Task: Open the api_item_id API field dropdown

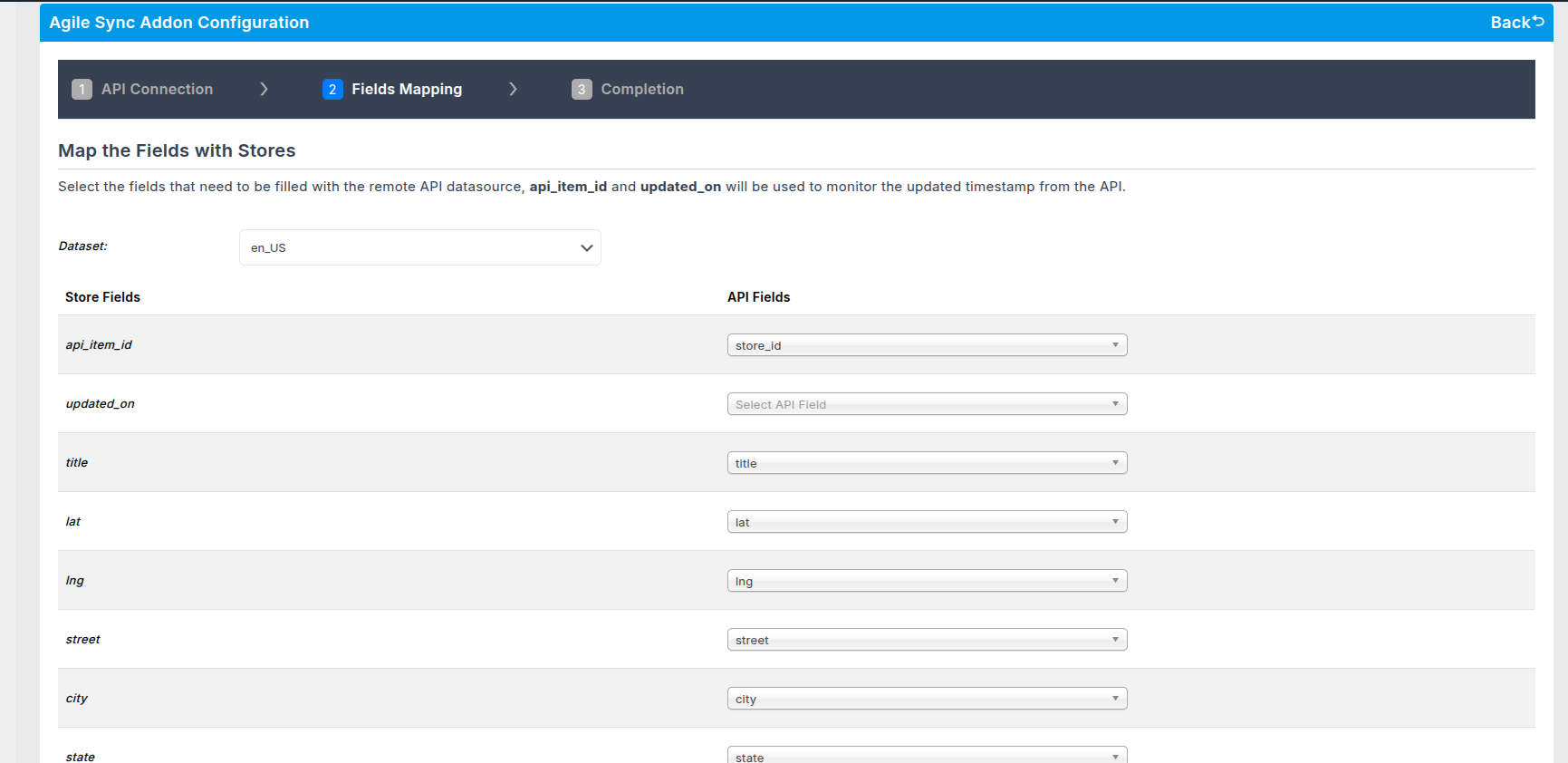Action: click(927, 345)
